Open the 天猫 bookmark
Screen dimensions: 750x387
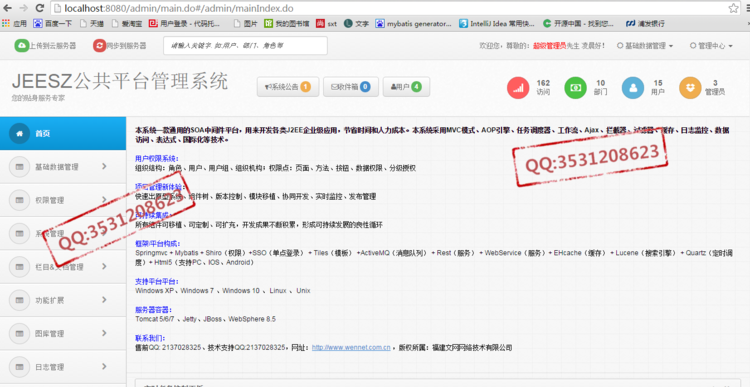[92, 23]
